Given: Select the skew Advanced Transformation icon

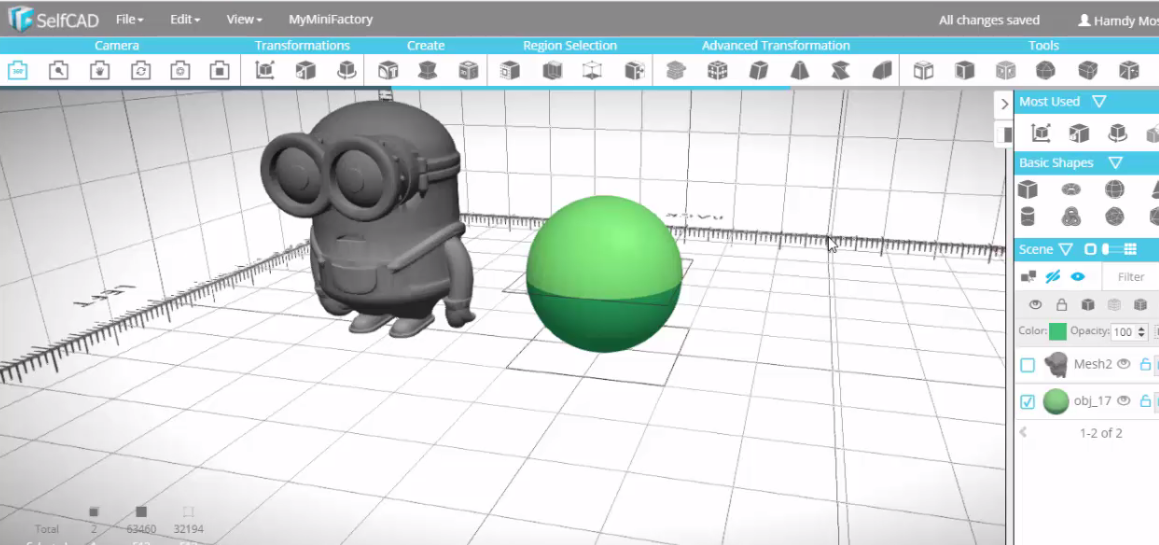Looking at the screenshot, I should tap(758, 71).
